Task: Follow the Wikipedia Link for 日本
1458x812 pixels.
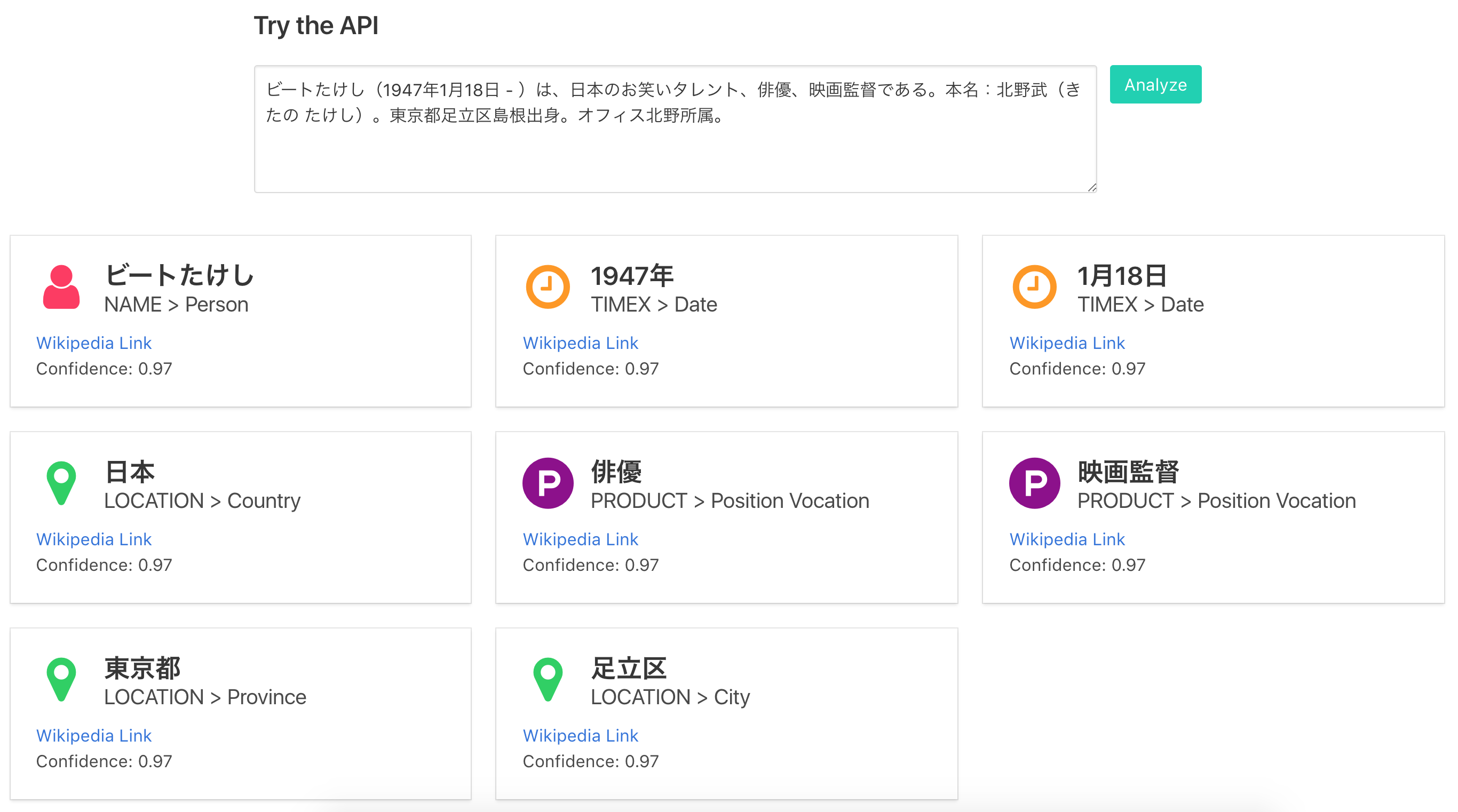Action: (94, 539)
